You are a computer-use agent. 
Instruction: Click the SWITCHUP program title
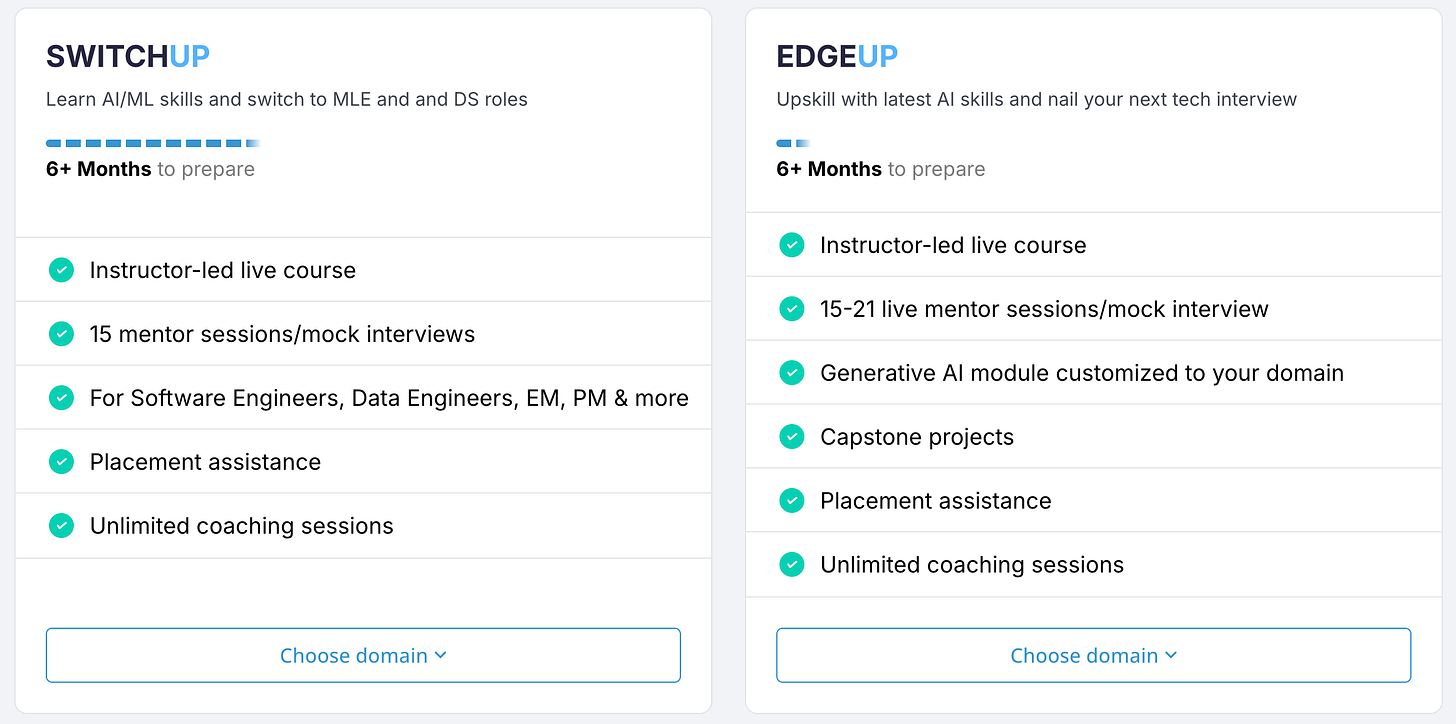click(x=128, y=57)
